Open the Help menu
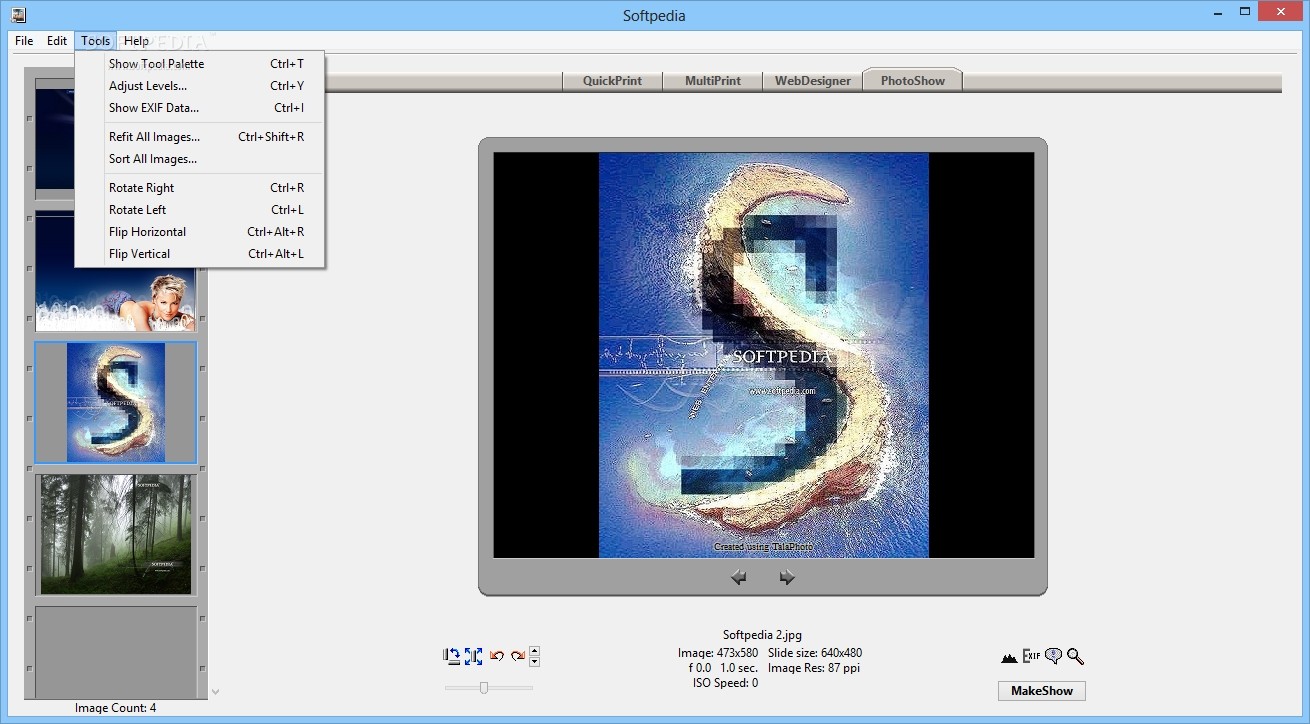Viewport: 1310px width, 724px height. 136,41
